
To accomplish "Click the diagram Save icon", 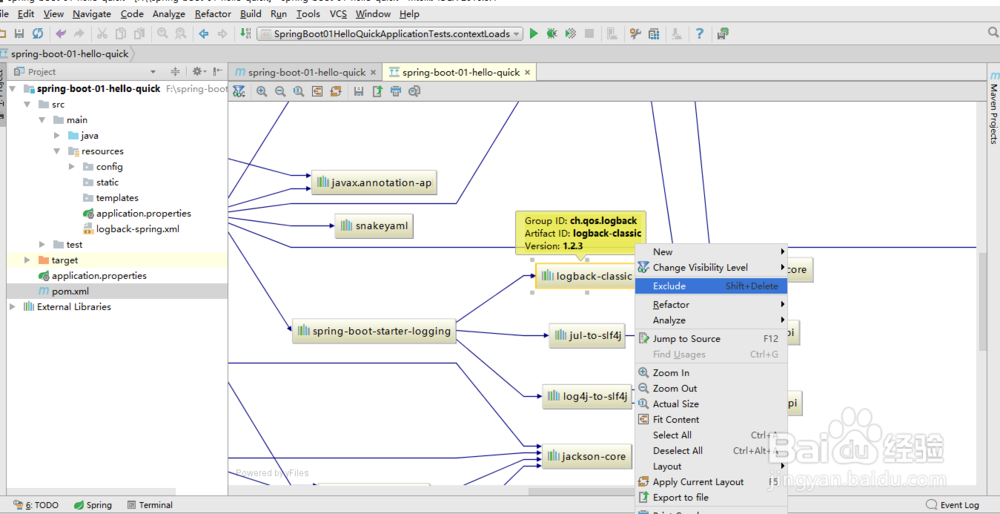I will point(358,91).
